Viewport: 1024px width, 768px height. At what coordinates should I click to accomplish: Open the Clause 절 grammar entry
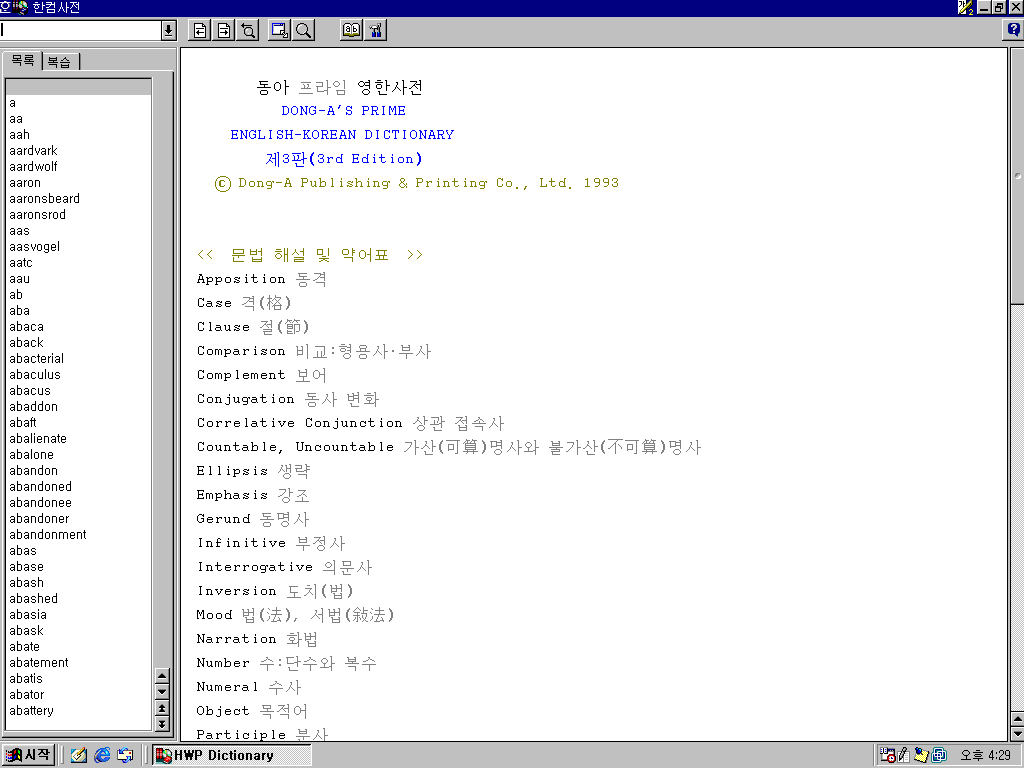click(x=253, y=327)
